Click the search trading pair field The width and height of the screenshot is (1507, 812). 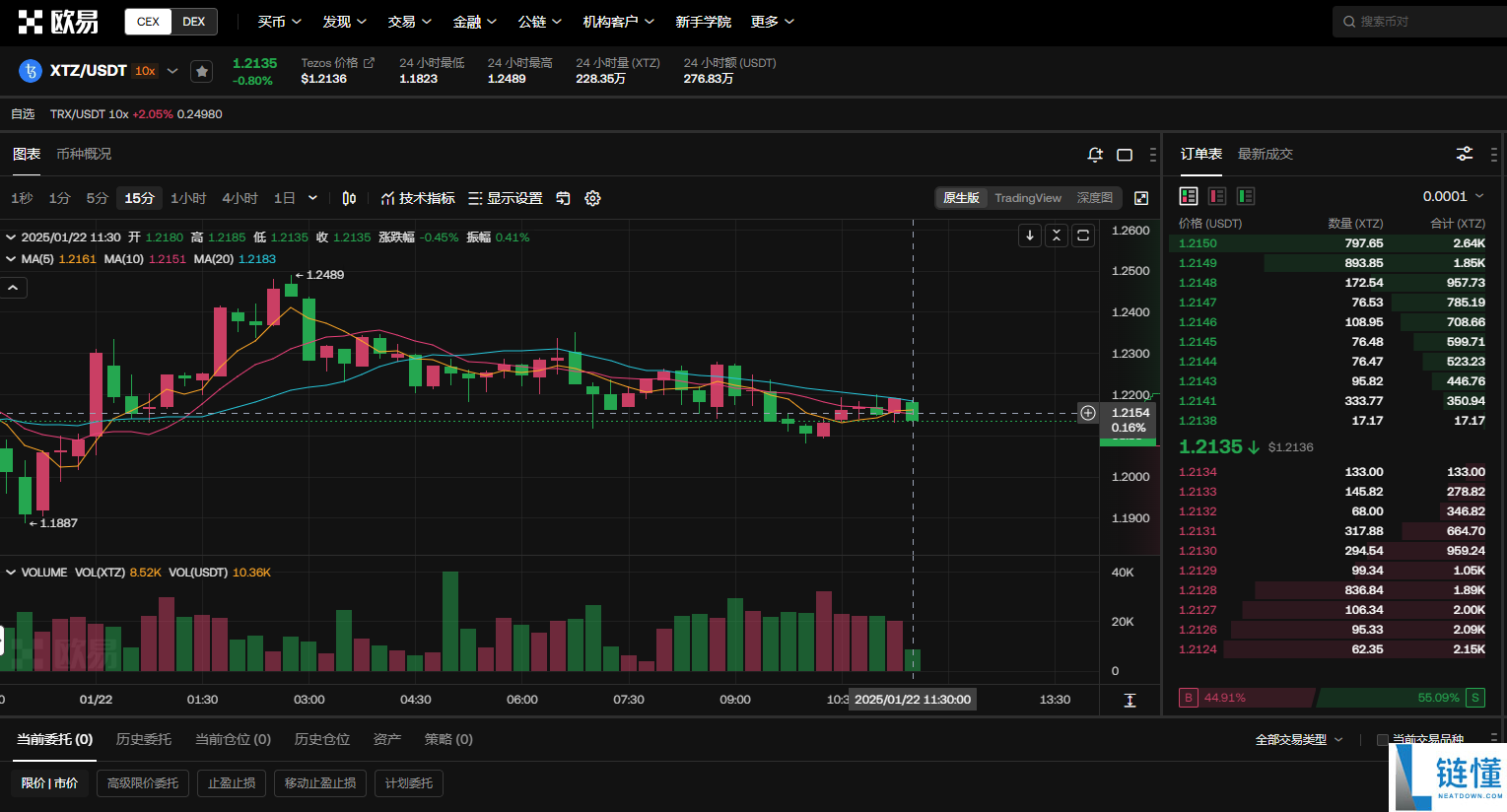pyautogui.click(x=1419, y=22)
